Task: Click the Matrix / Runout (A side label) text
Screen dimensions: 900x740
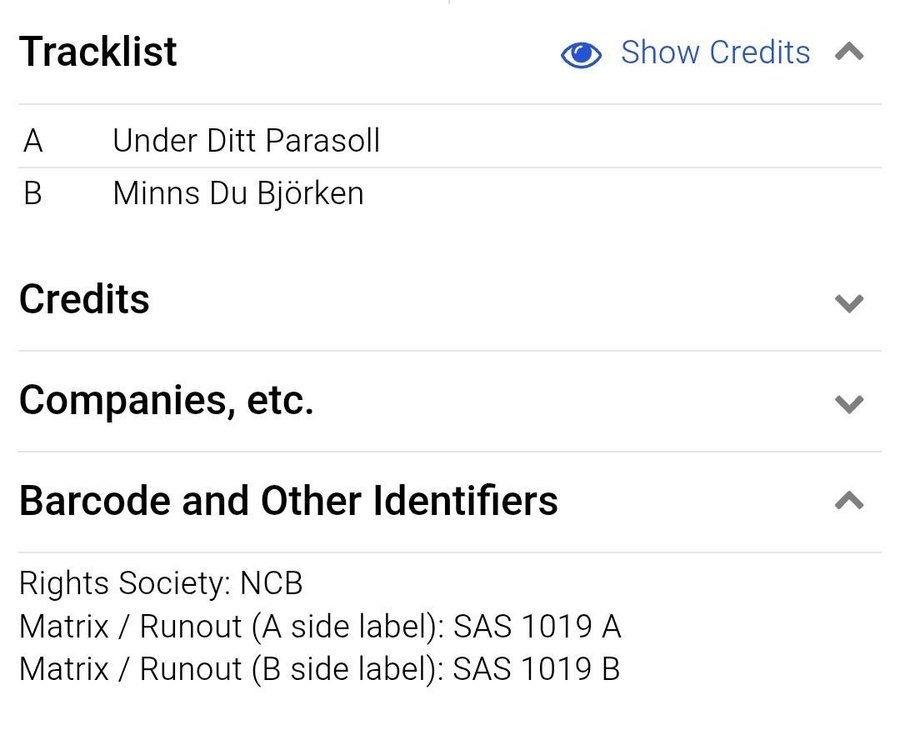Action: click(x=230, y=627)
